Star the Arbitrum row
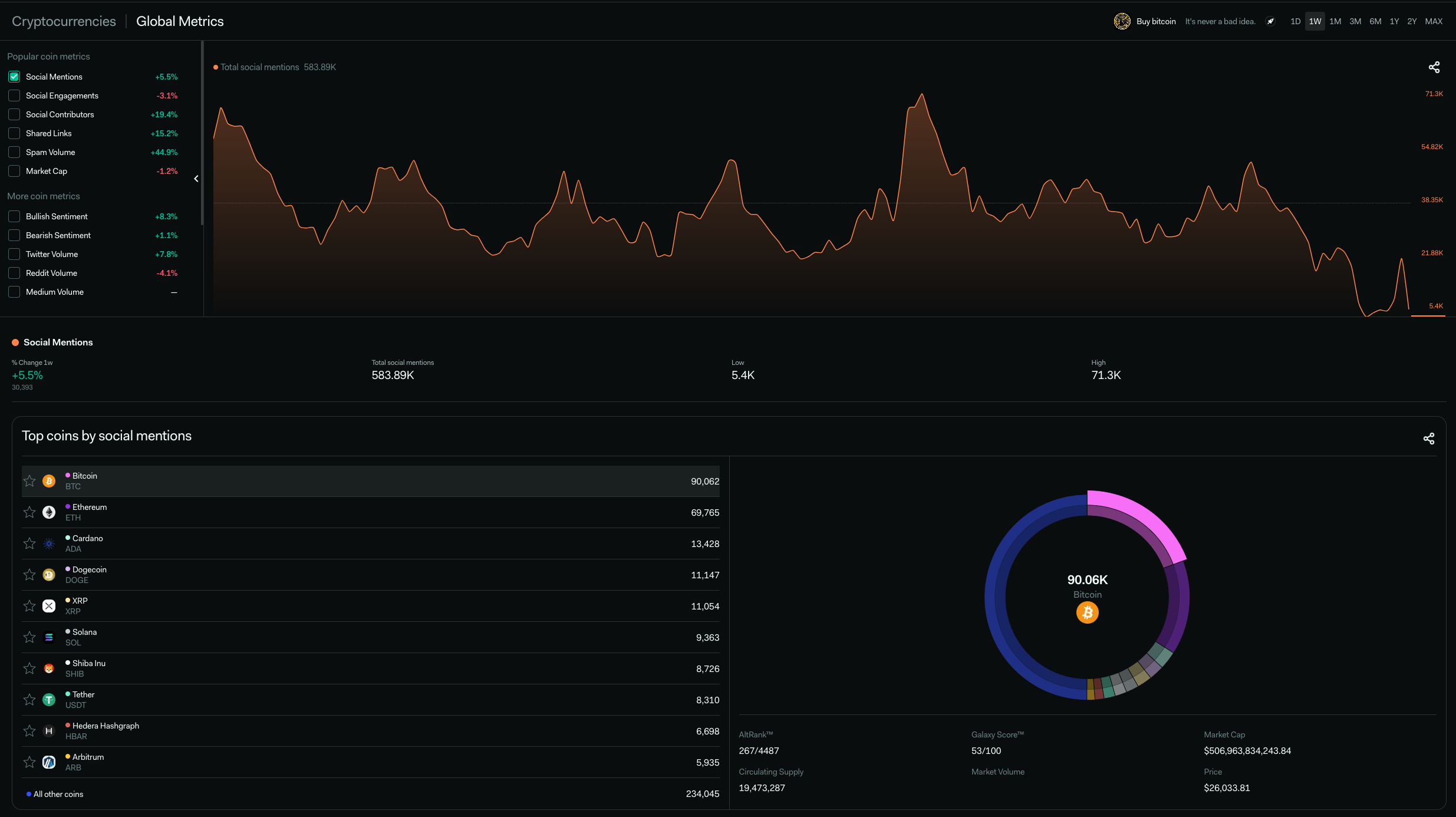 pyautogui.click(x=29, y=762)
